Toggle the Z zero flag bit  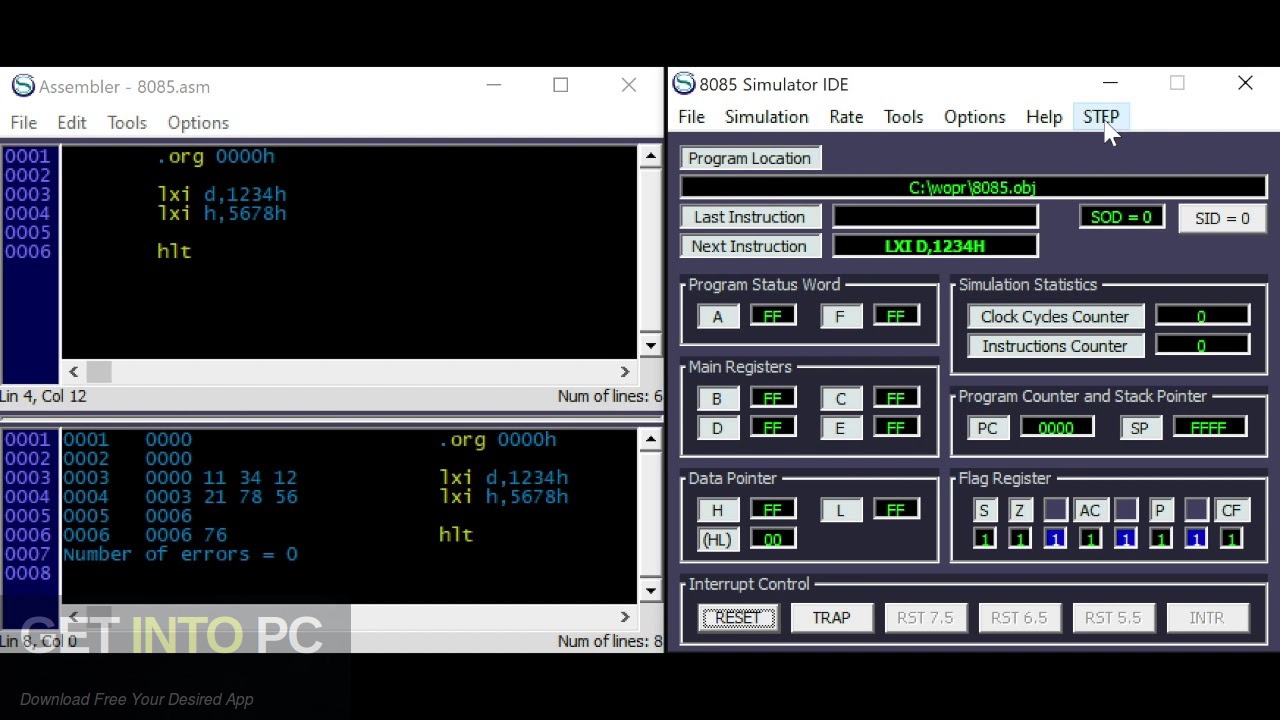pyautogui.click(x=1019, y=539)
